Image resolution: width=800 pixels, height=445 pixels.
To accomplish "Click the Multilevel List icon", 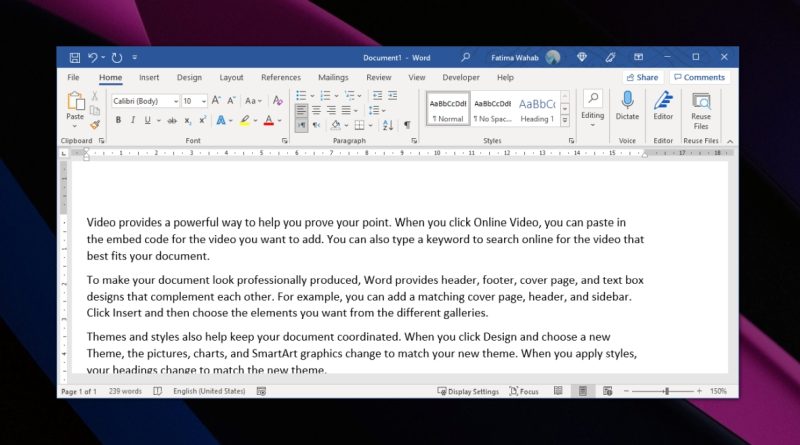I will click(349, 95).
